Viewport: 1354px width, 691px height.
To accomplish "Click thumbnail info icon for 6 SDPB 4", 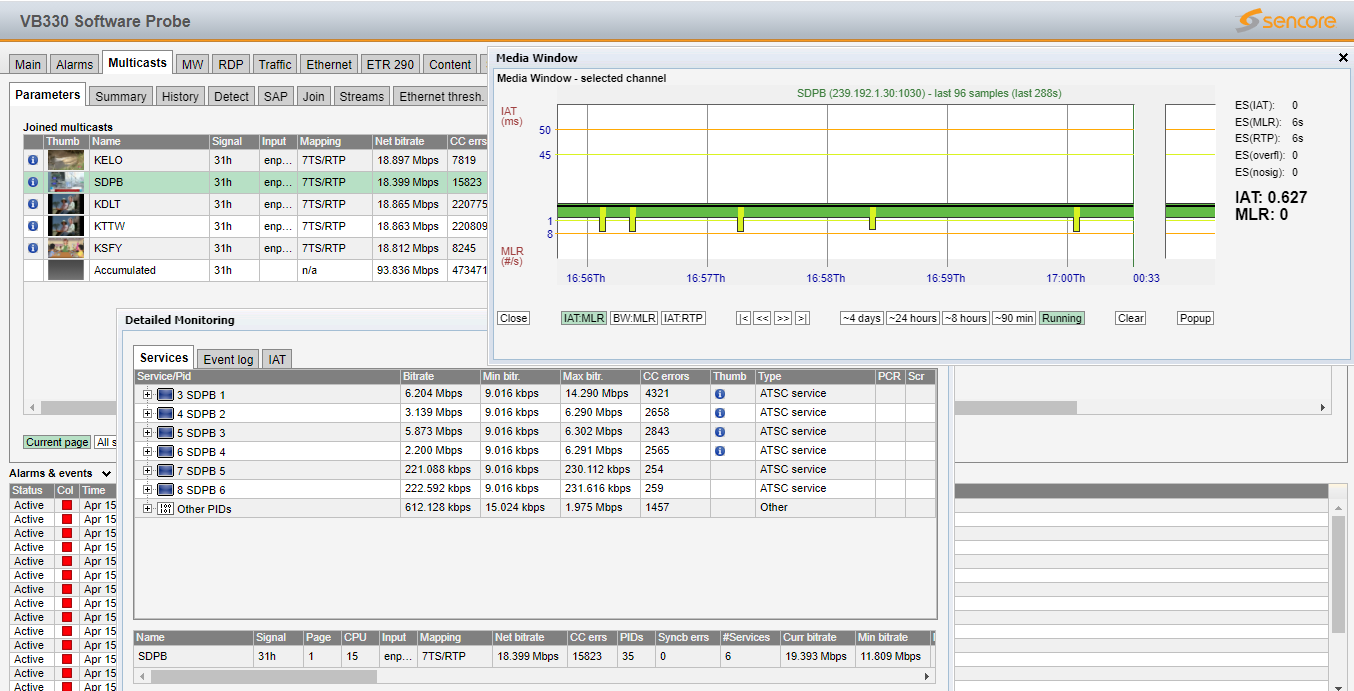I will (x=720, y=451).
